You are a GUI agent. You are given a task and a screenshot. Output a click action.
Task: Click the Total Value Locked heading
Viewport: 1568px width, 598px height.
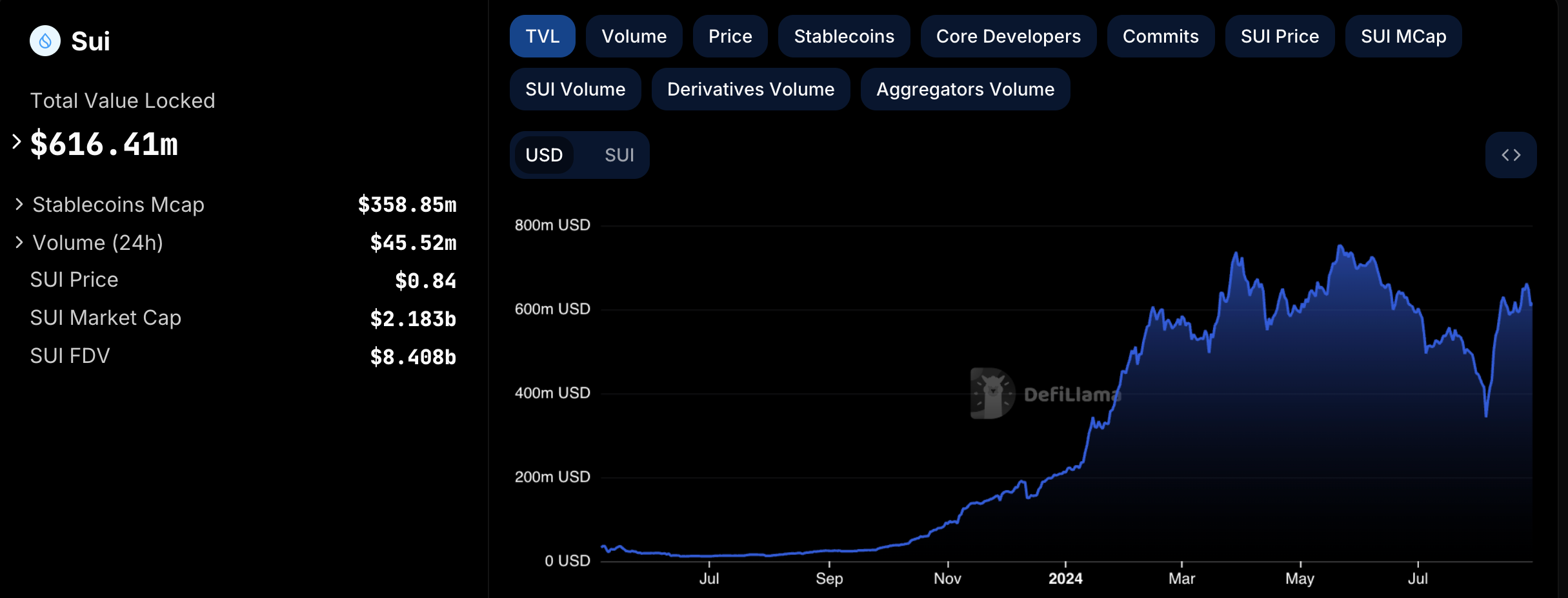pyautogui.click(x=123, y=101)
